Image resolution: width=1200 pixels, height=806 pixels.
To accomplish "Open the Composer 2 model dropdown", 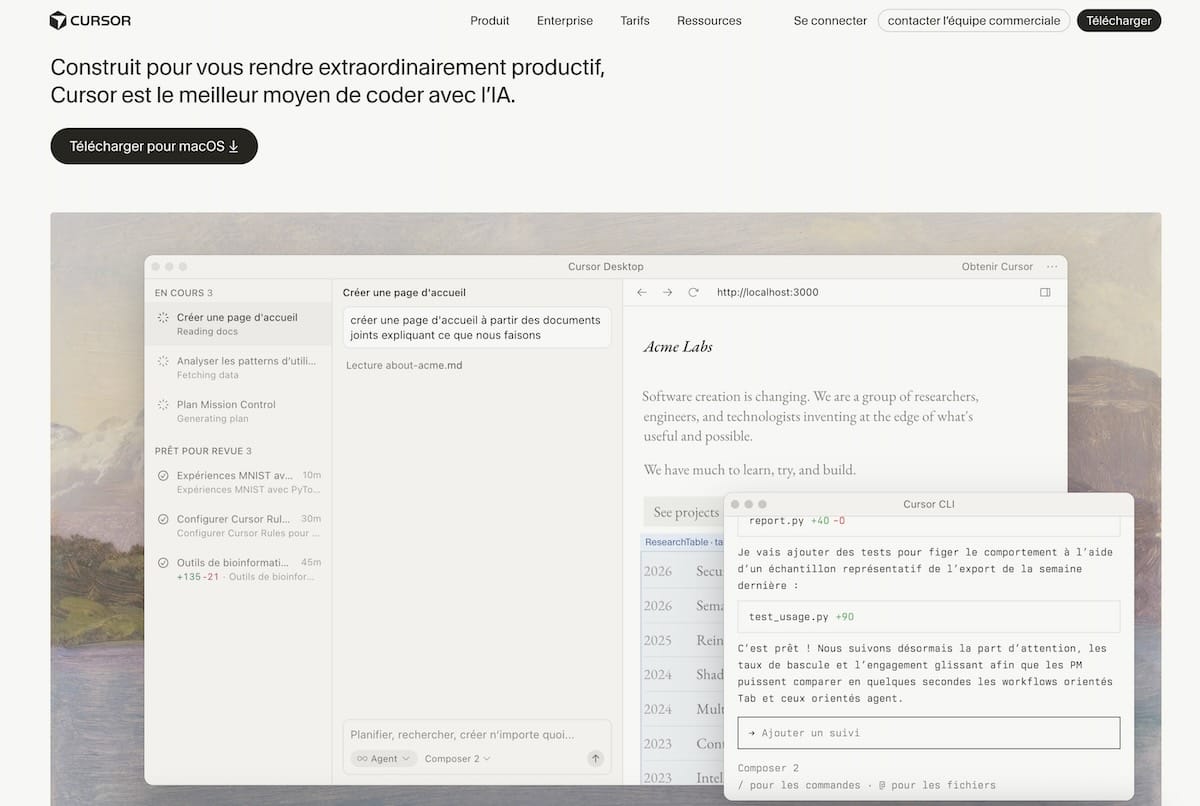I will pyautogui.click(x=457, y=759).
